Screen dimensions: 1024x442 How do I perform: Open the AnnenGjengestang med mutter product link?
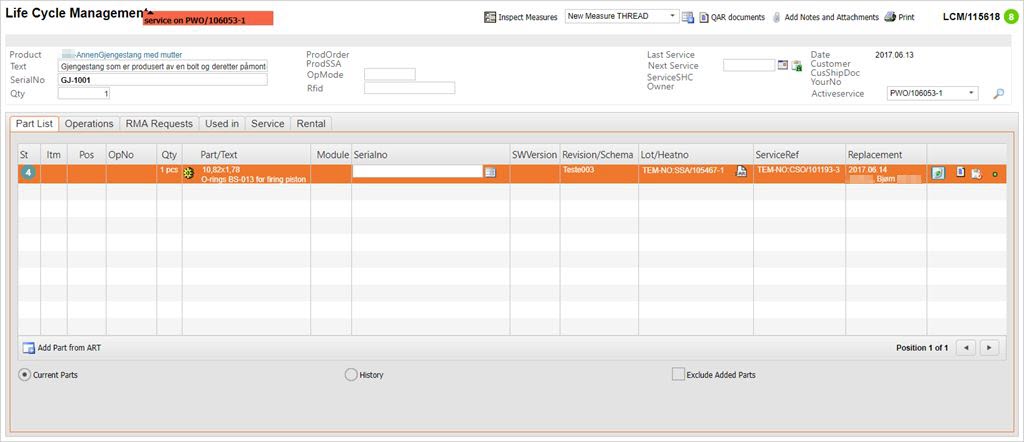[x=121, y=55]
